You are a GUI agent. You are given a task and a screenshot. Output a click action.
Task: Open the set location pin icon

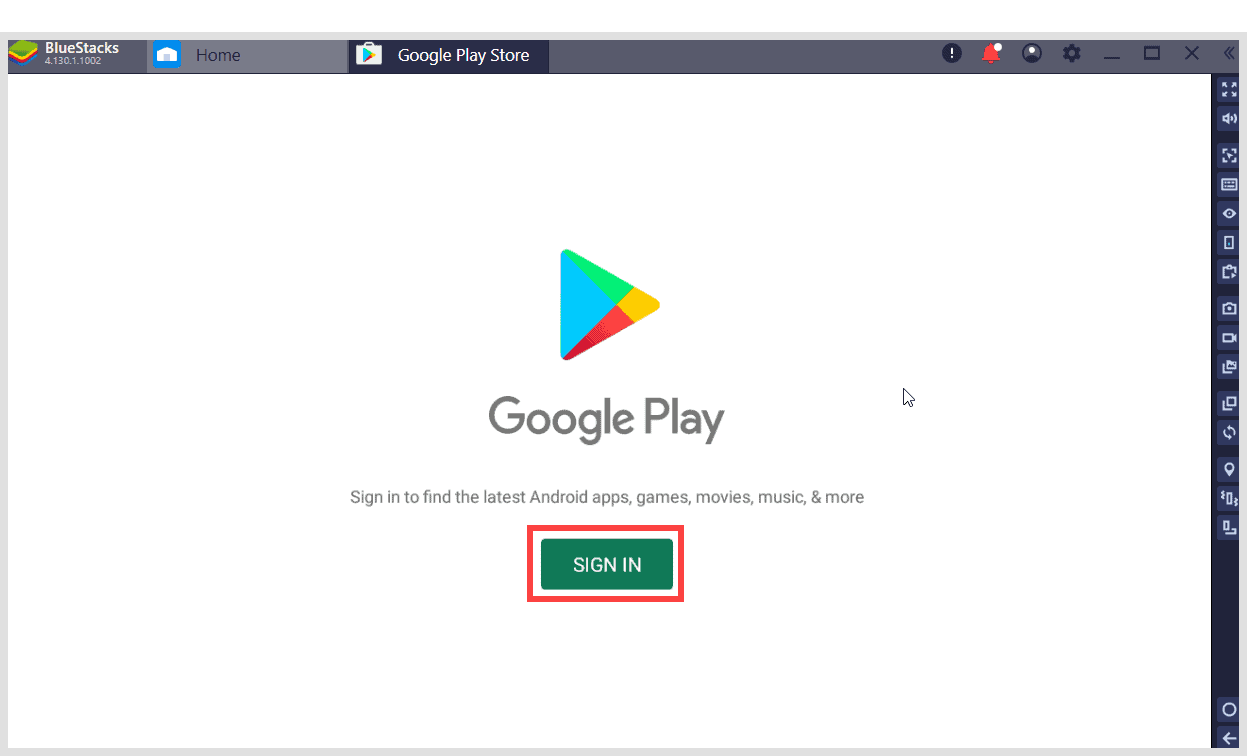pos(1230,469)
